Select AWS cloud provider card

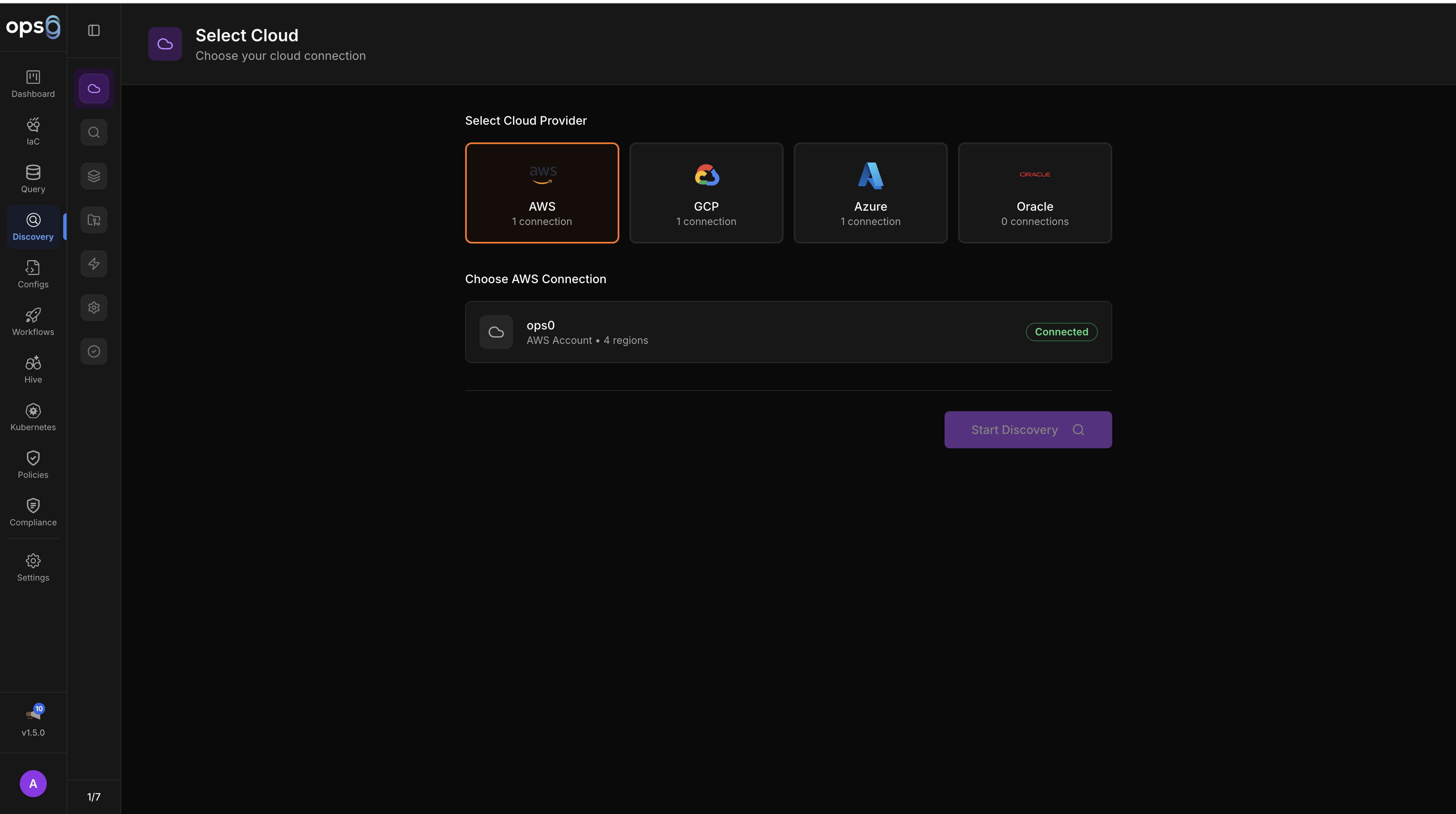tap(541, 193)
